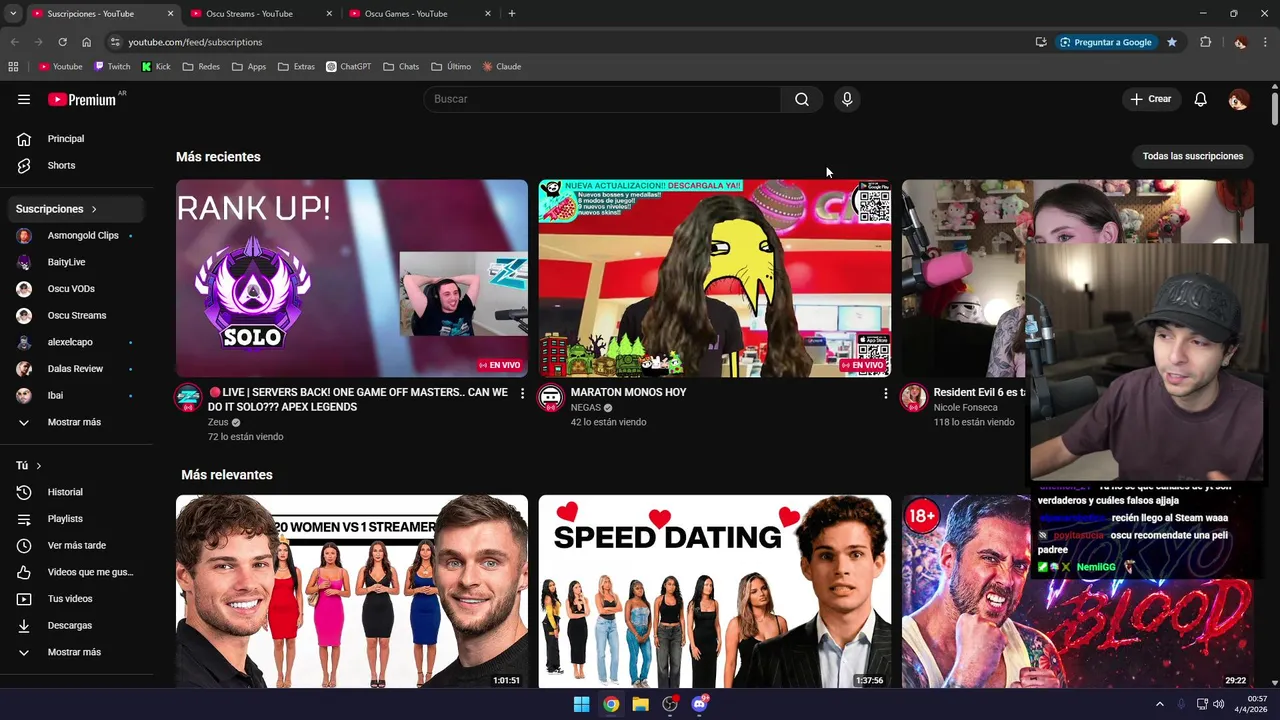1280x720 pixels.
Task: Open alexelcapo channel
Action: 76,342
